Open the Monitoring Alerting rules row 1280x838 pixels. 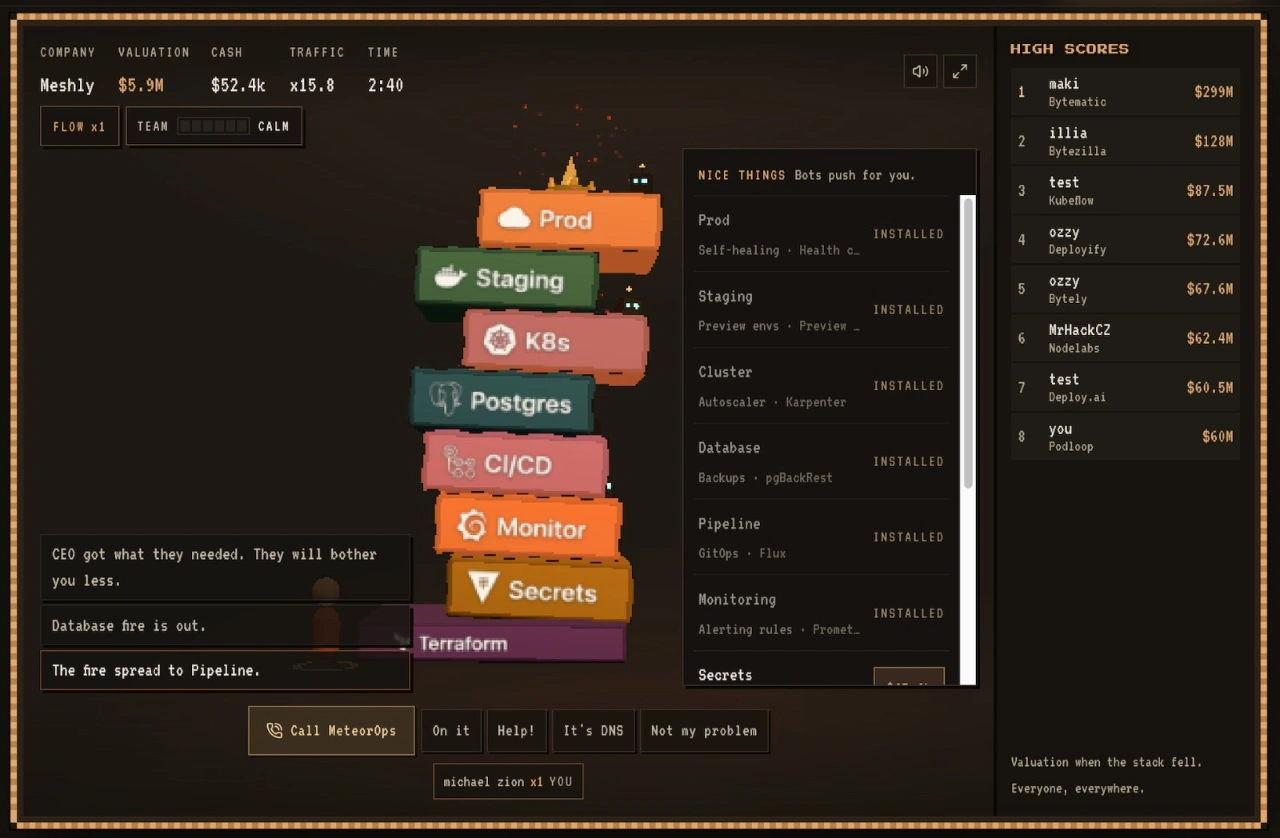[x=821, y=614]
